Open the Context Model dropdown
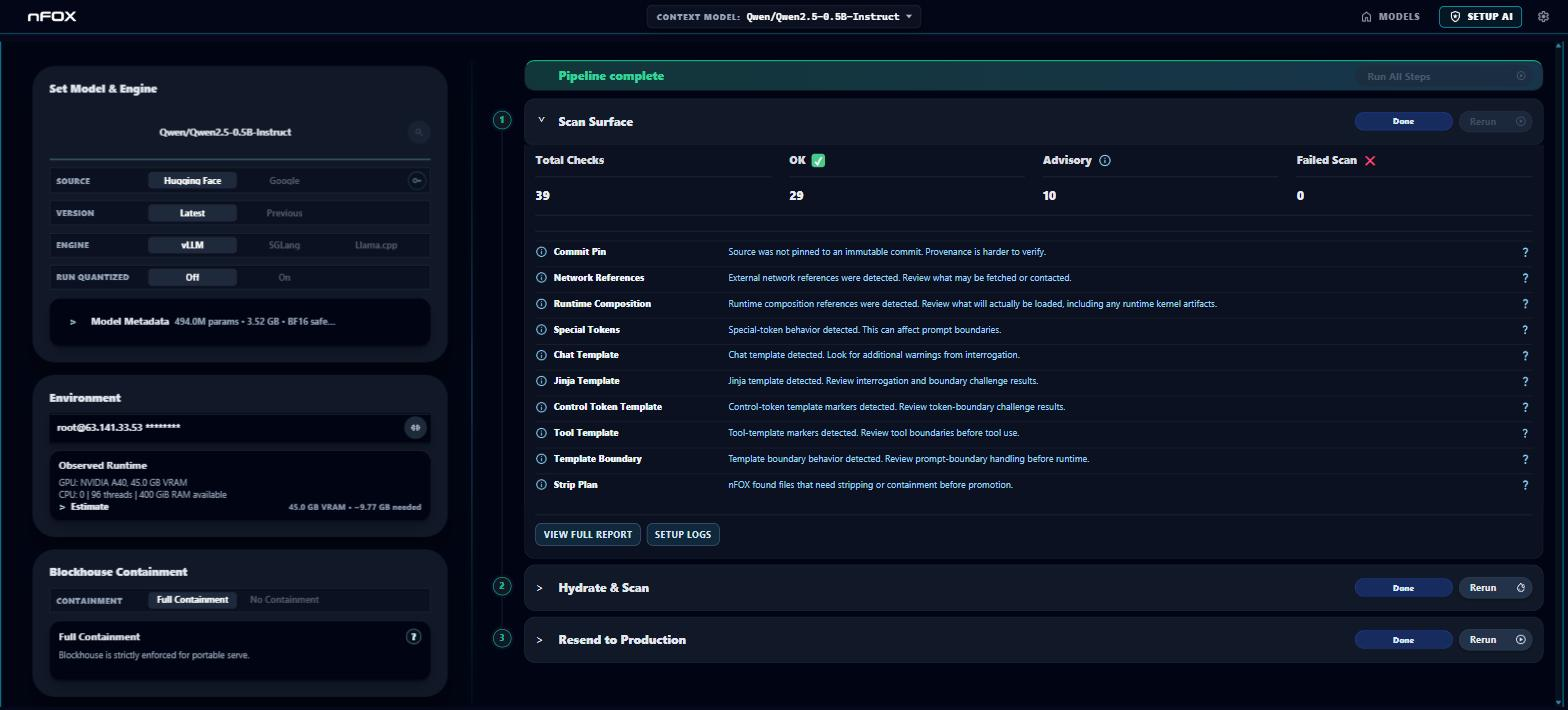 click(784, 17)
